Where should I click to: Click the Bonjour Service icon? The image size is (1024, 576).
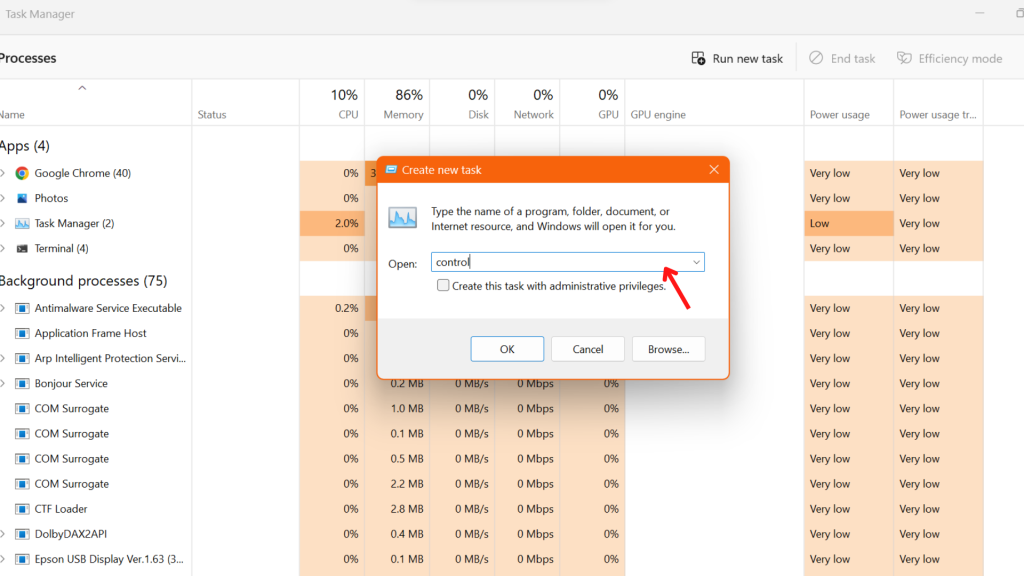[22, 383]
